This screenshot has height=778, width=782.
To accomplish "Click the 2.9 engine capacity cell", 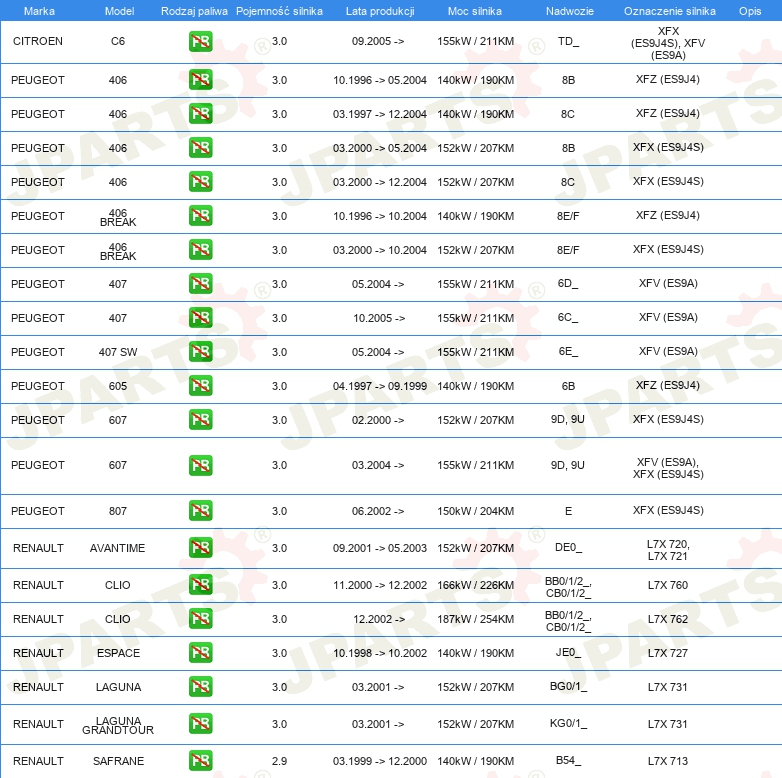I will [x=279, y=761].
